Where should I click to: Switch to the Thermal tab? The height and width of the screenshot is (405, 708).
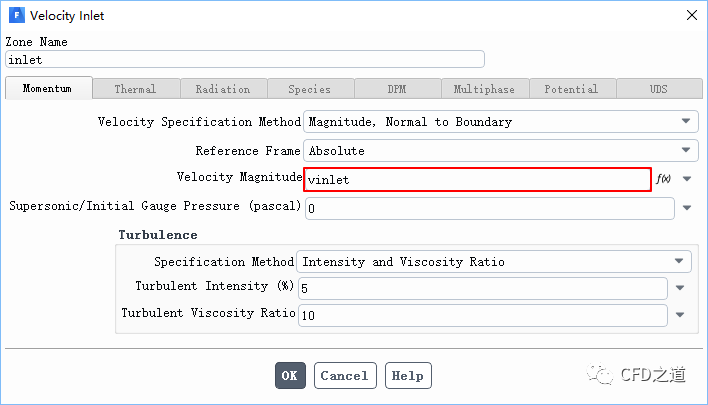135,89
